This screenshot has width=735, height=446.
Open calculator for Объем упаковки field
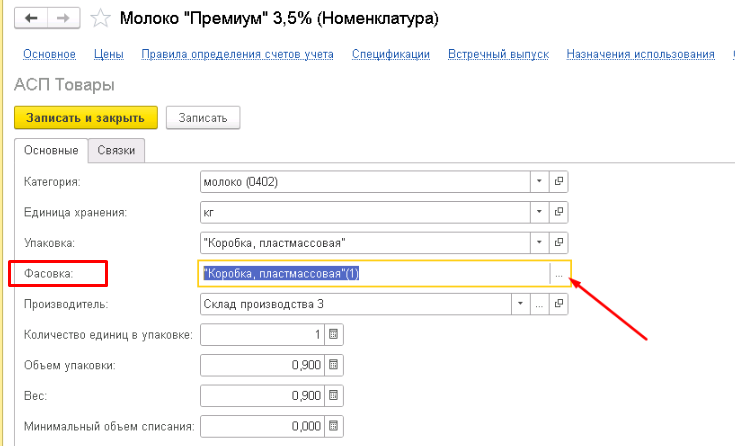[x=334, y=365]
